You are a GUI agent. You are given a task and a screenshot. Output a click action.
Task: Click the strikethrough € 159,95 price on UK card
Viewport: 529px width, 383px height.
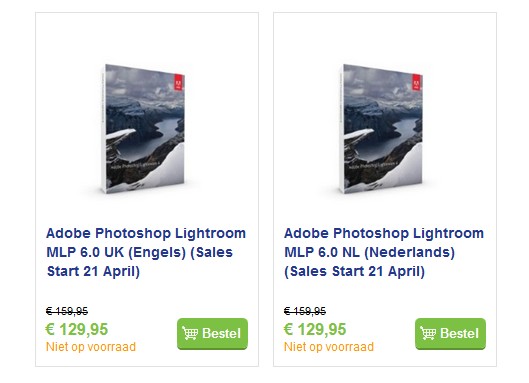tap(67, 311)
